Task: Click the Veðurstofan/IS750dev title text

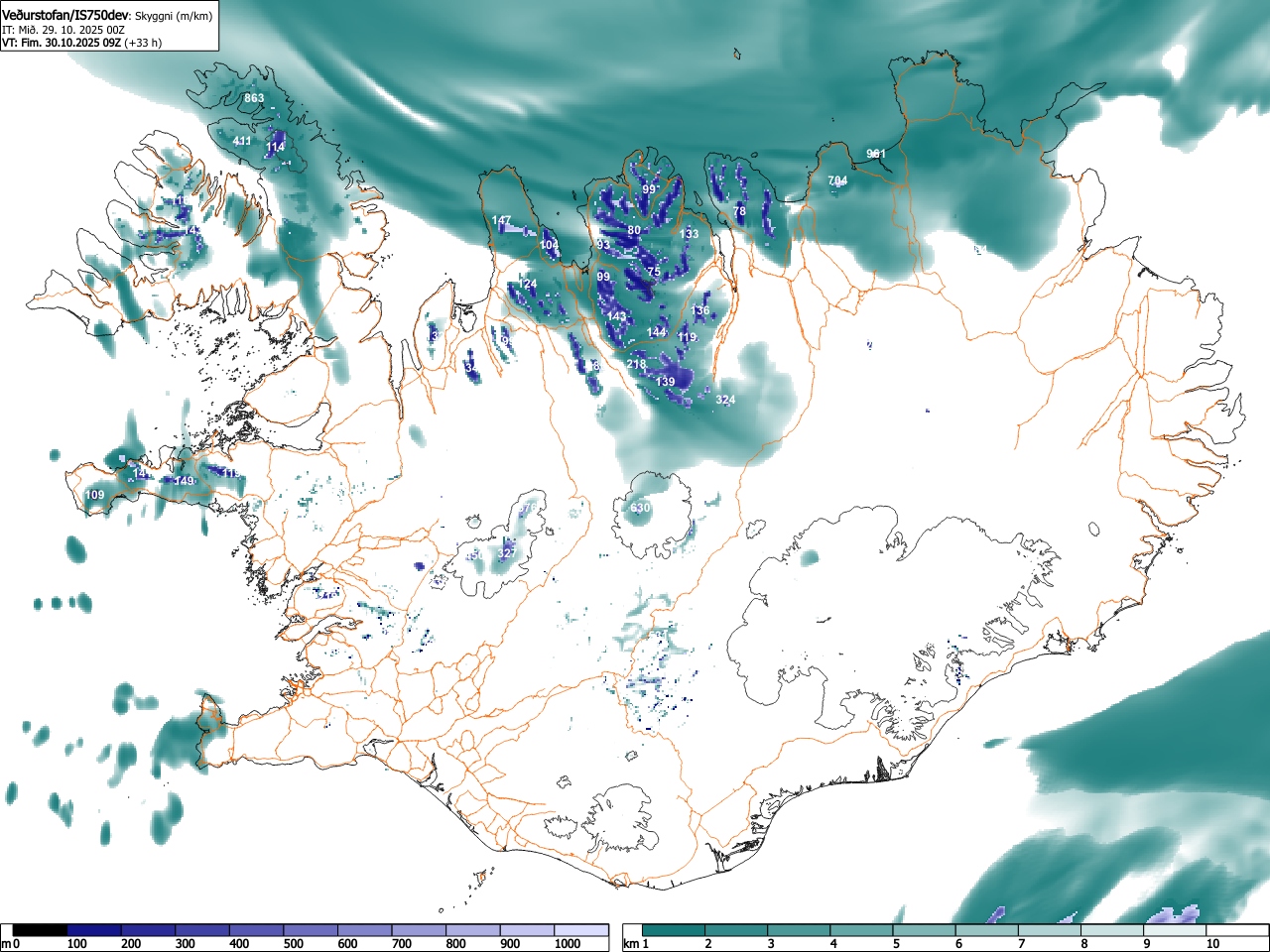Action: [x=65, y=16]
